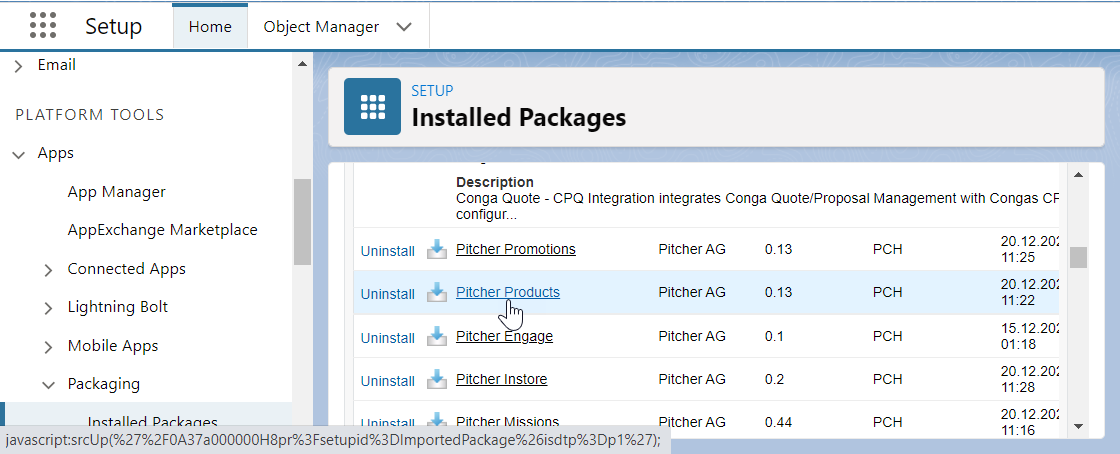
Task: Click download icon beside Pitcher Products
Action: [436, 293]
